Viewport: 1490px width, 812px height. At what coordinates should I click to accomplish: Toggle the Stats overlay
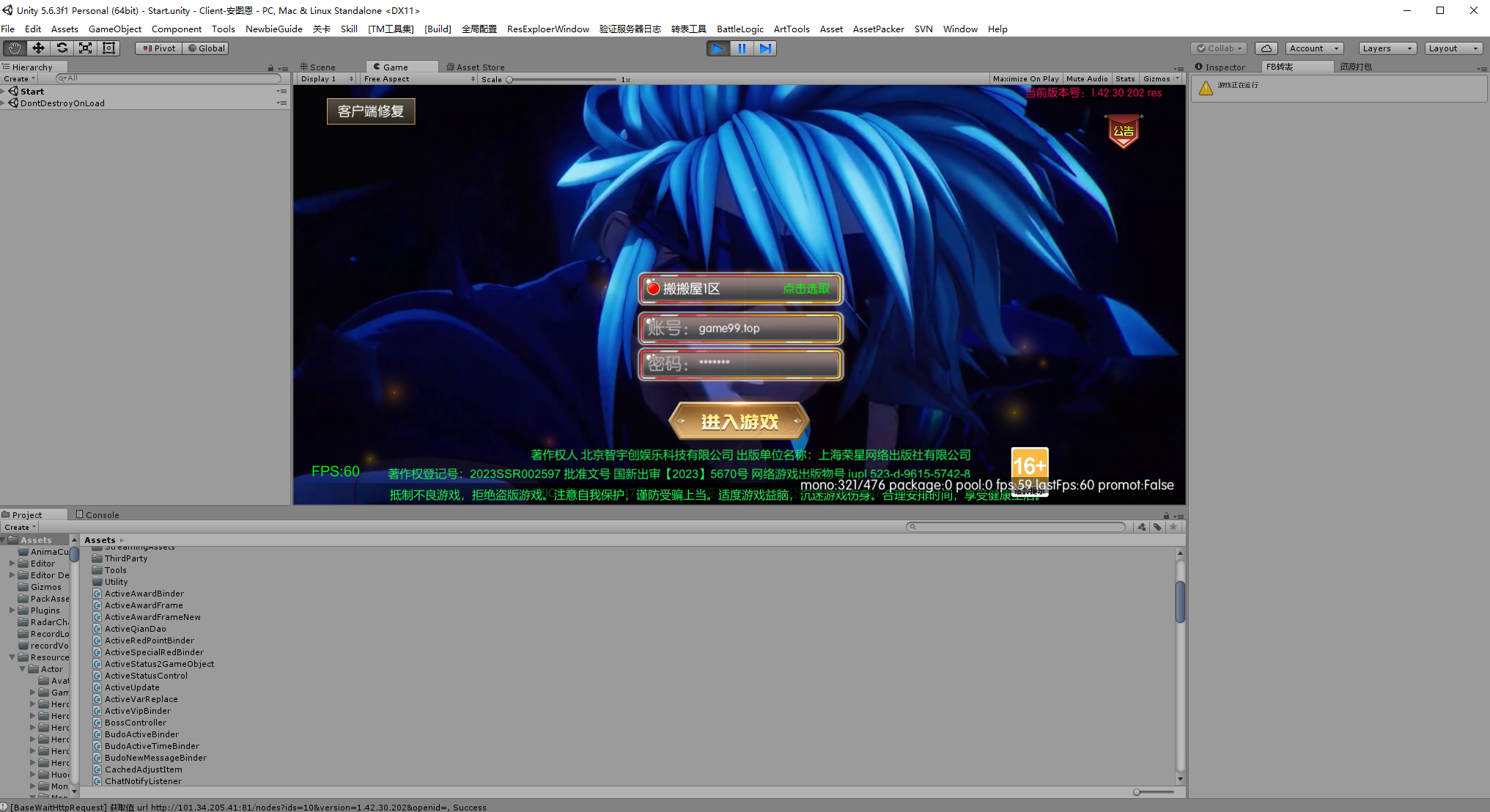point(1125,79)
